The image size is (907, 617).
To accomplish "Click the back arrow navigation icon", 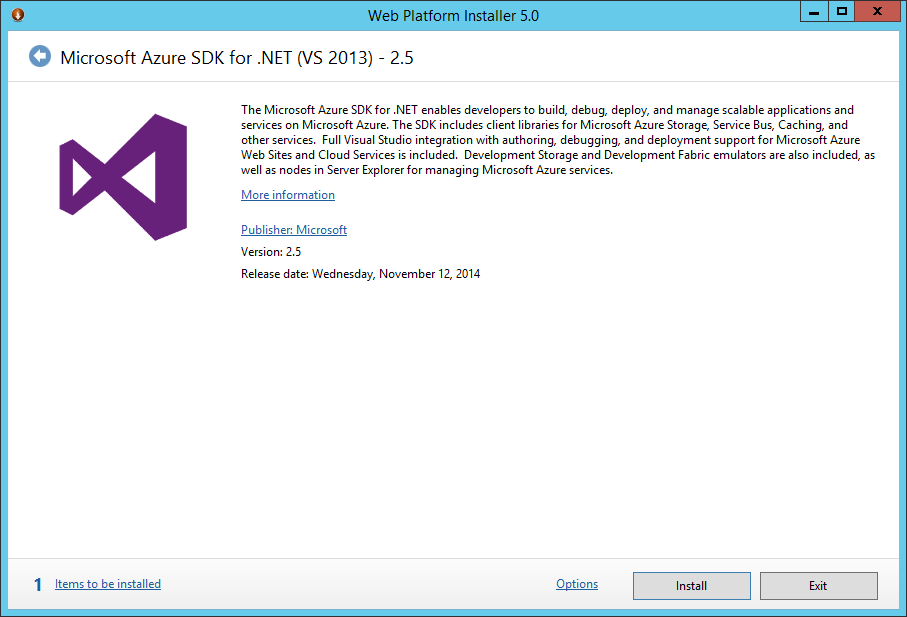I will [x=39, y=56].
